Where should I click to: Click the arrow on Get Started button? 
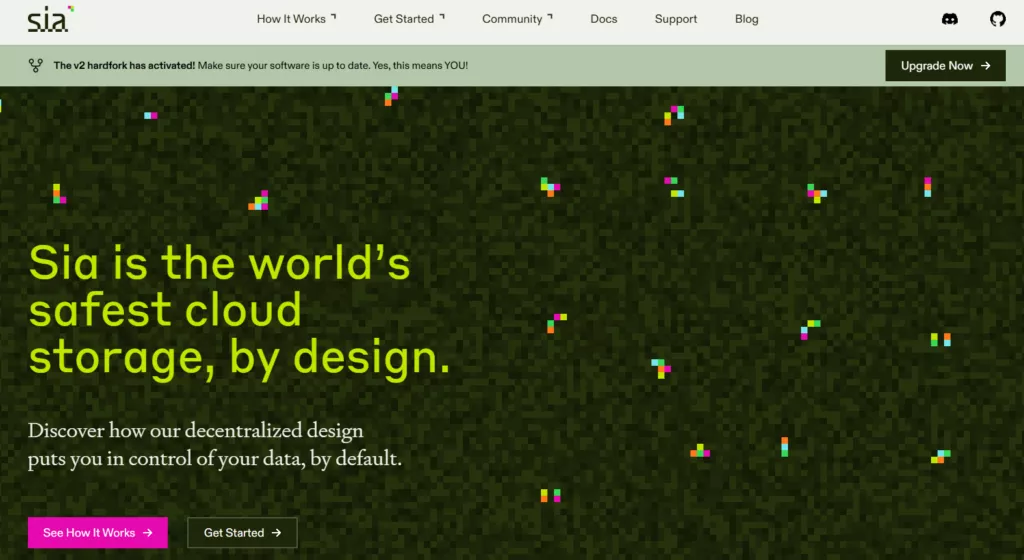tap(276, 533)
